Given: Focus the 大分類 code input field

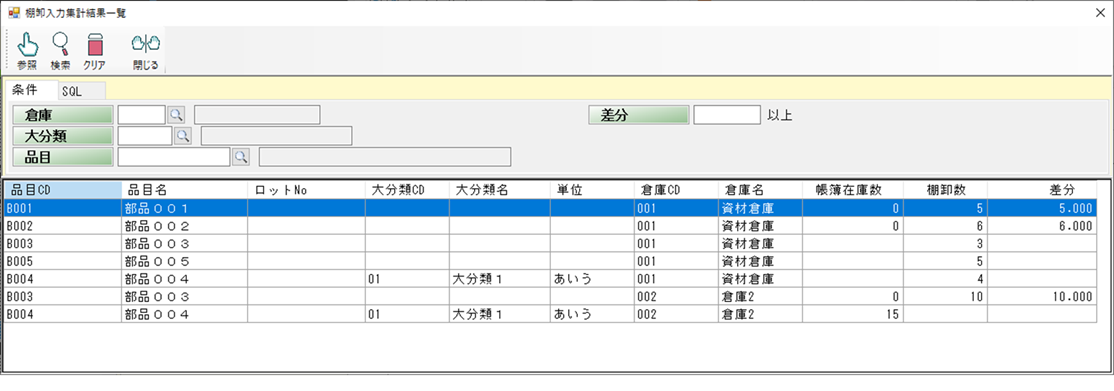Looking at the screenshot, I should 145,135.
